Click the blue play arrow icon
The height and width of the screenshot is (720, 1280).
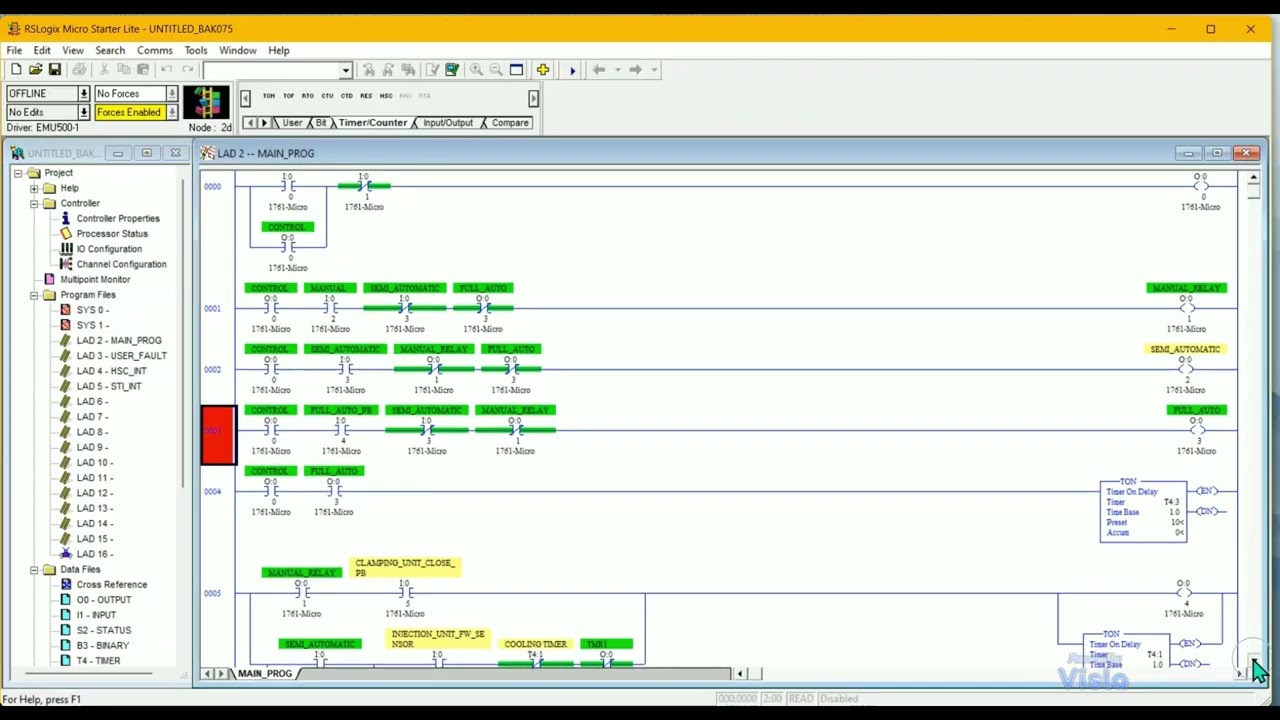(x=572, y=70)
